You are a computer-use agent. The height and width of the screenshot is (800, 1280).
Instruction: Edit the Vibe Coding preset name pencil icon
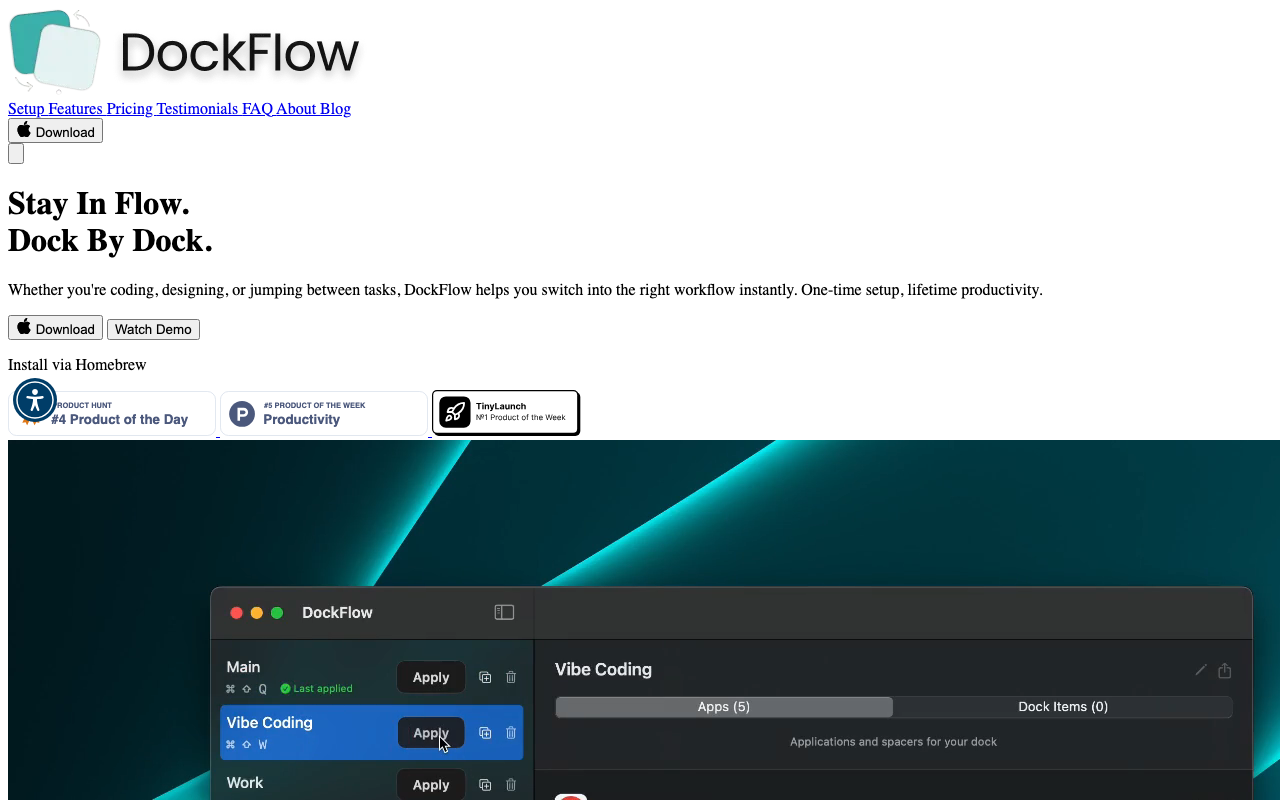[x=1201, y=670]
